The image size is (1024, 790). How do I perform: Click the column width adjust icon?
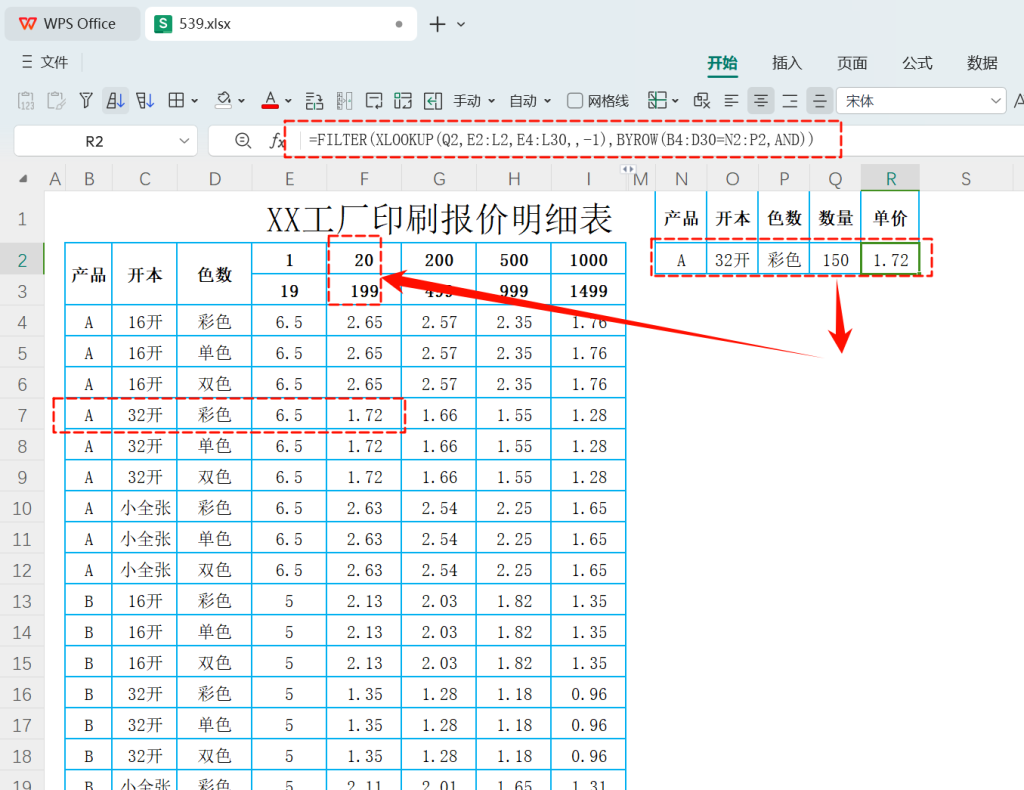click(x=344, y=101)
